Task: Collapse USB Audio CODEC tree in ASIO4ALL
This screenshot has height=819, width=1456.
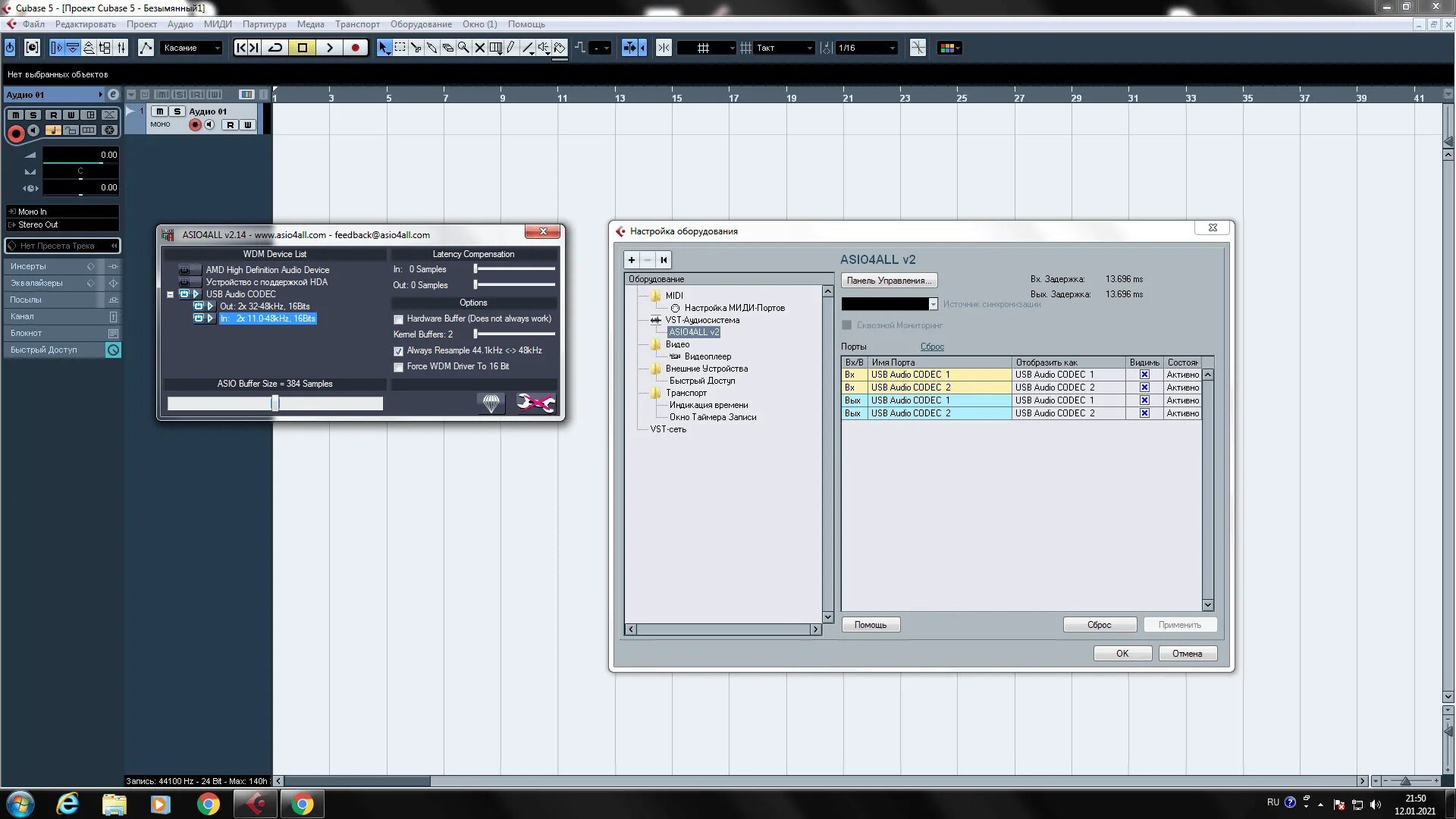Action: [x=171, y=294]
